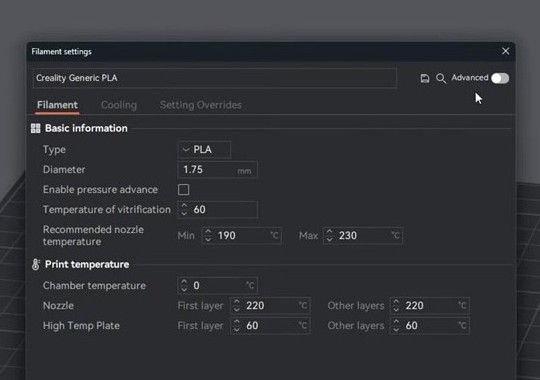
Task: Click the Max nozzle temperature value 230
Action: [x=348, y=236]
